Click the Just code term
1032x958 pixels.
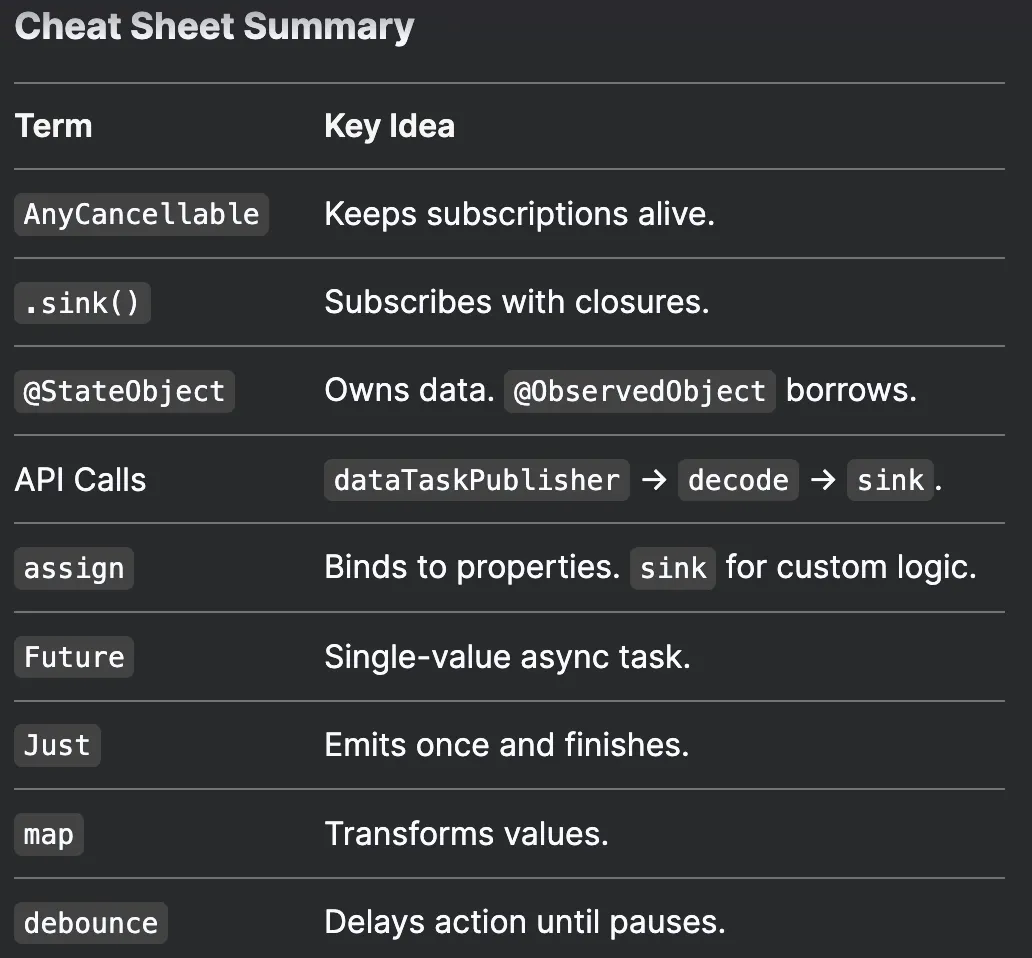tap(57, 745)
